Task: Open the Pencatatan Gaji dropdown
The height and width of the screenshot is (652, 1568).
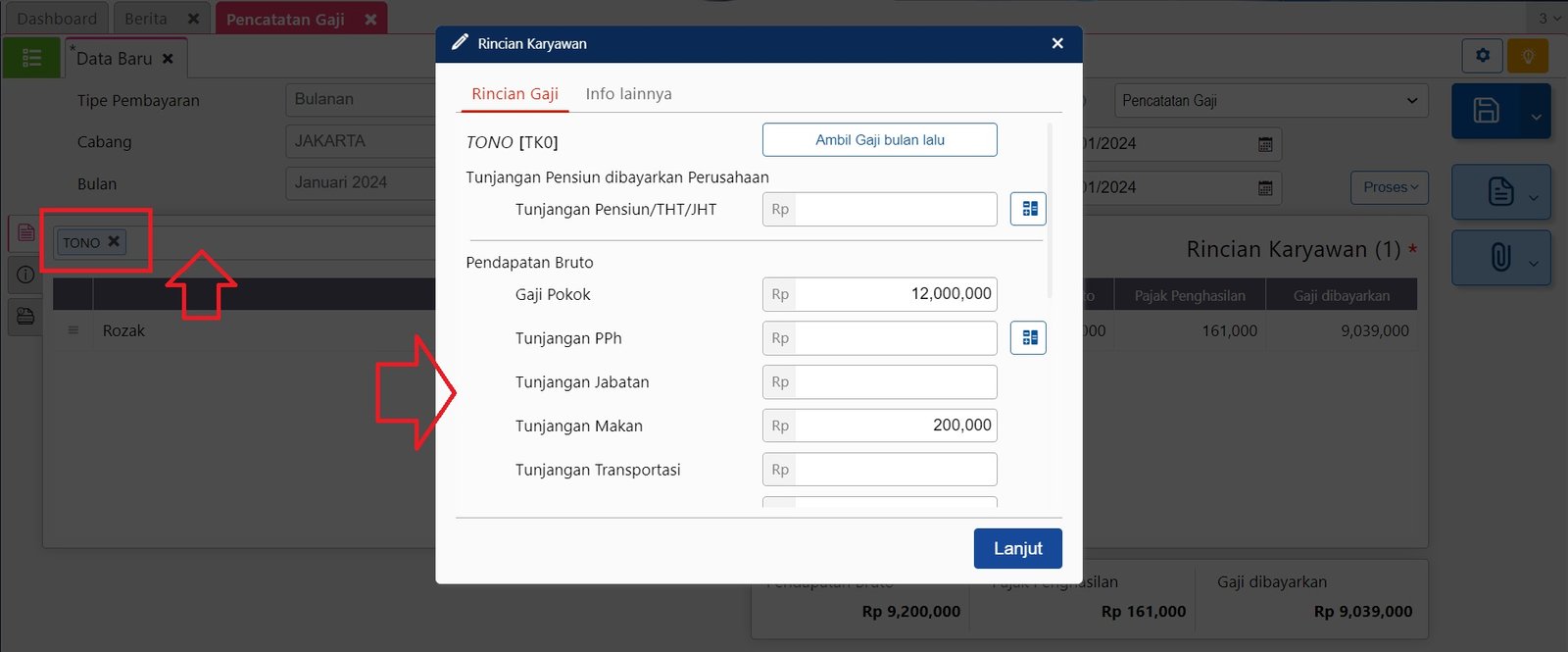Action: coord(1270,101)
